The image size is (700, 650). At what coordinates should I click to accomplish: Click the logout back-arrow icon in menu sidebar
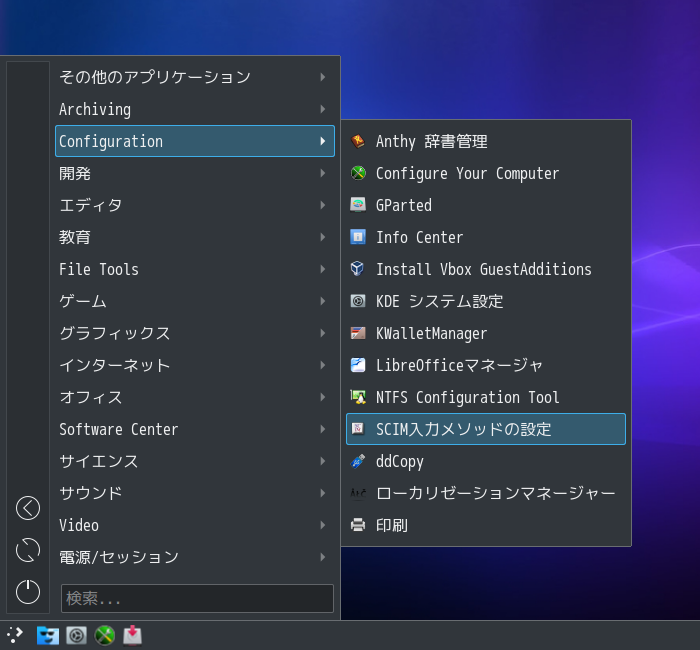pos(28,508)
